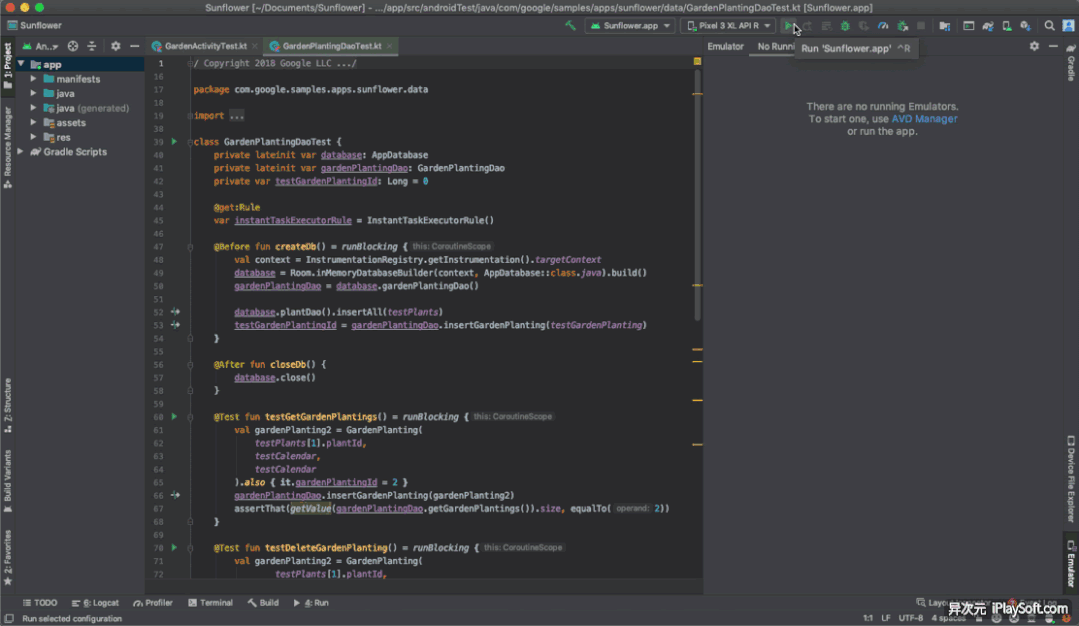Expand the manifests folder in project tree
This screenshot has width=1079, height=626.
pos(34,79)
